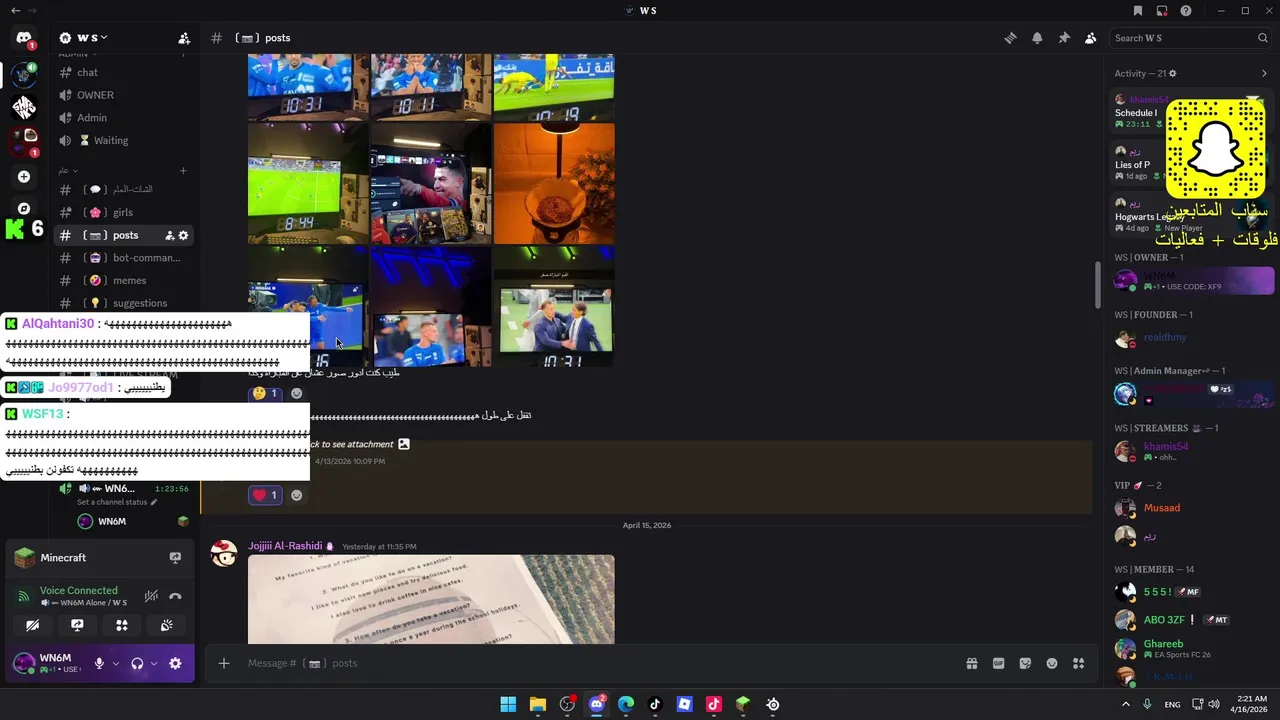
Task: Click Jojjiii Al-Rashidi username
Action: 285,546
